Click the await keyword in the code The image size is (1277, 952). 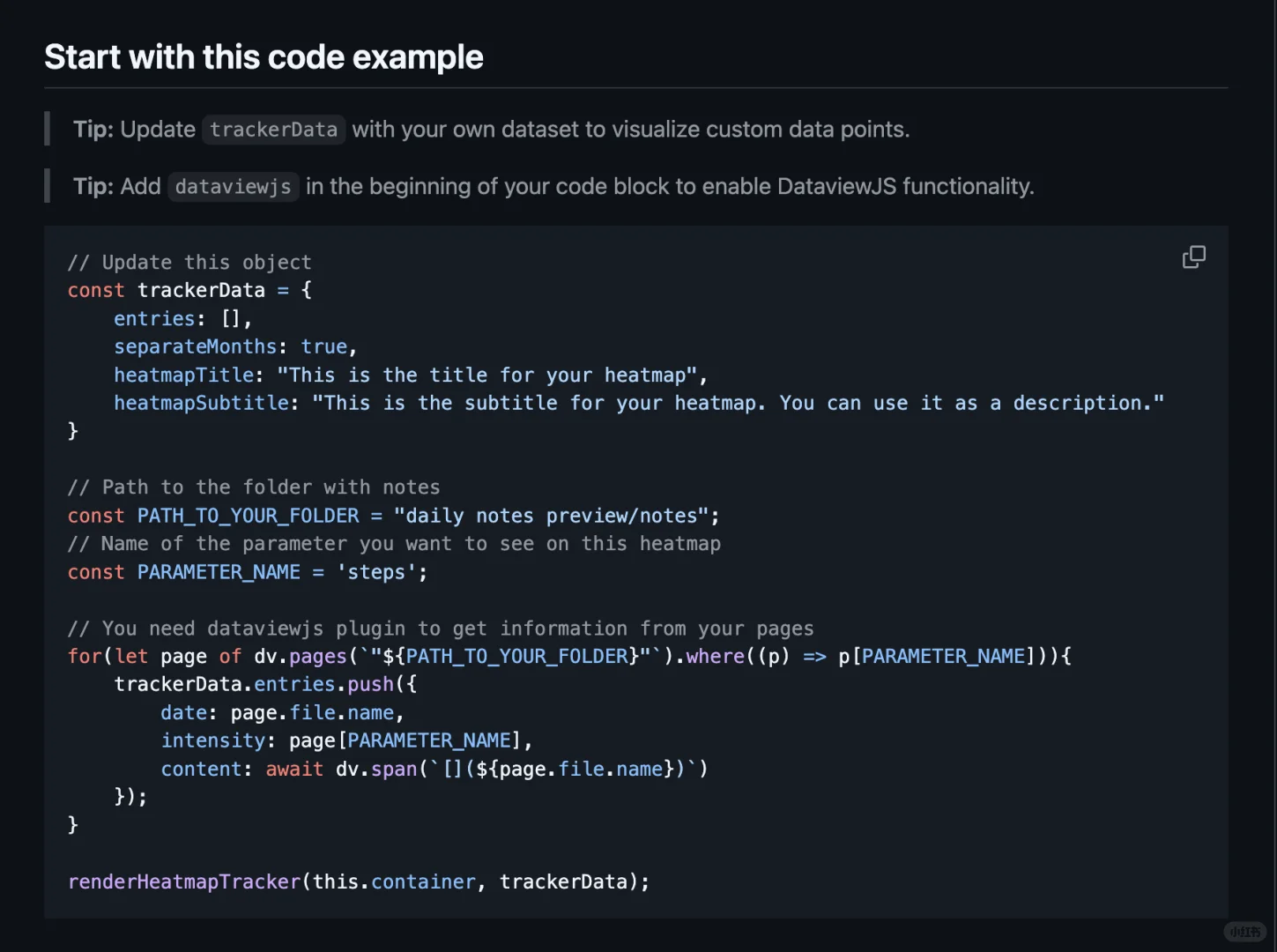(294, 770)
